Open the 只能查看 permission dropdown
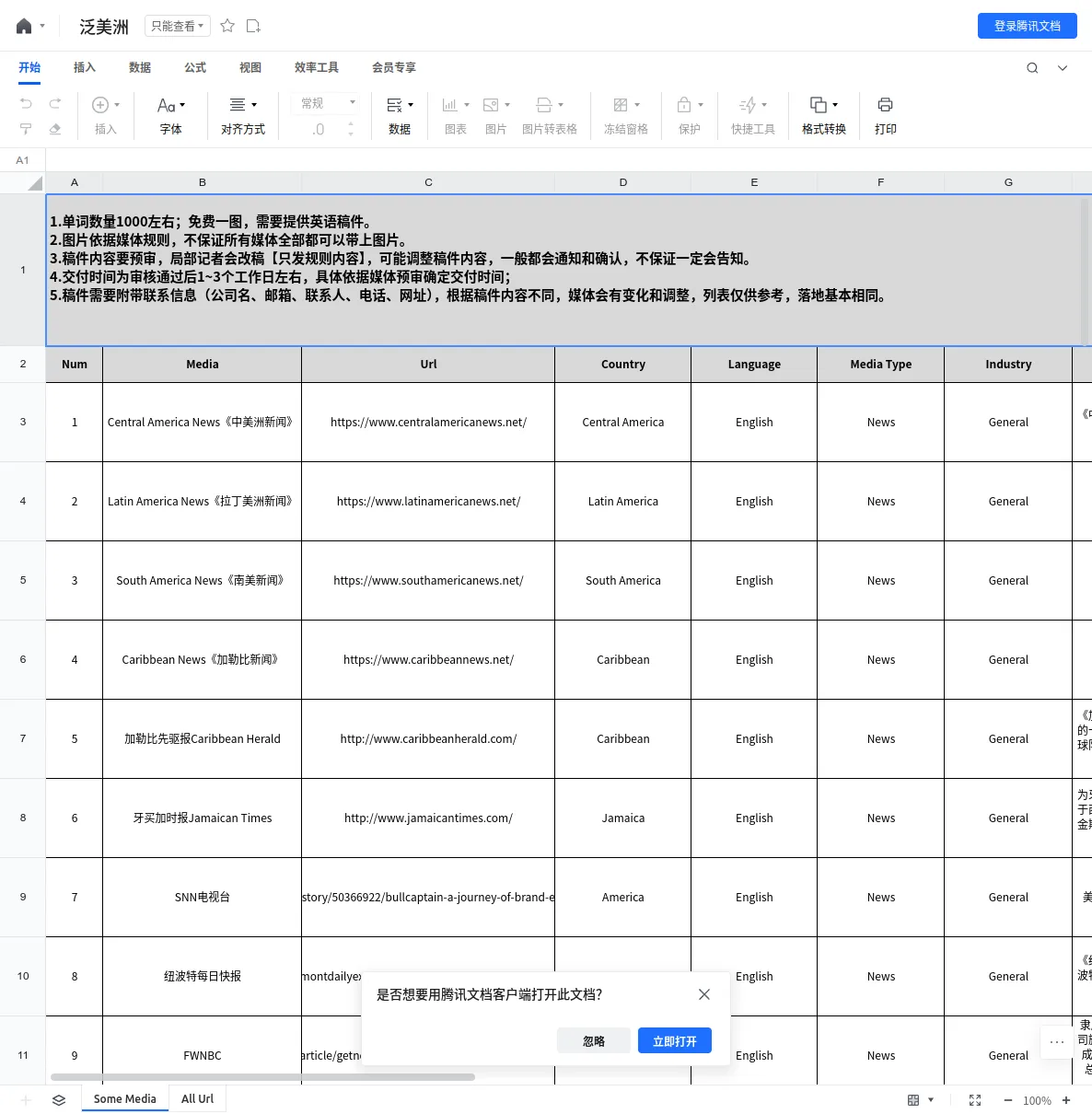 point(178,26)
